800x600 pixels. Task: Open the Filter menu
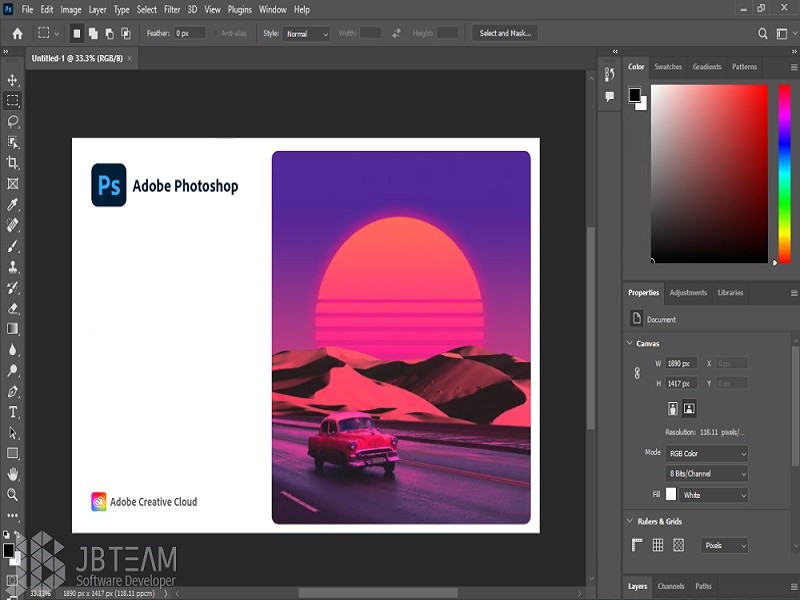(x=172, y=10)
